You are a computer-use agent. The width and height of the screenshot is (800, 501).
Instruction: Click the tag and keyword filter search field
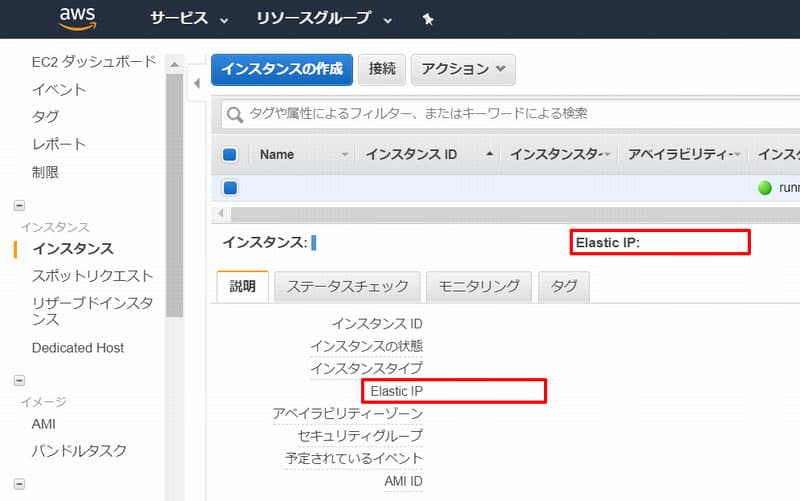tap(510, 114)
